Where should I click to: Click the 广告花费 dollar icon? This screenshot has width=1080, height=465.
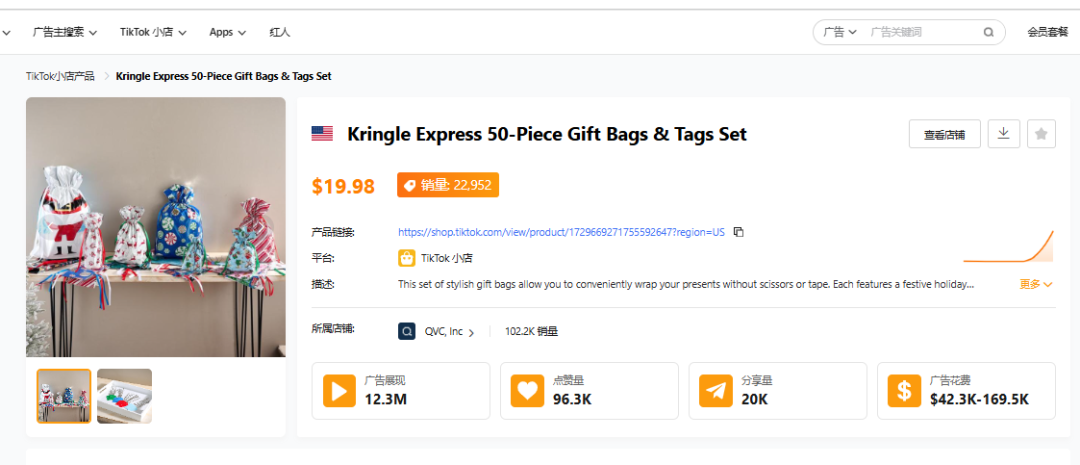(x=904, y=390)
